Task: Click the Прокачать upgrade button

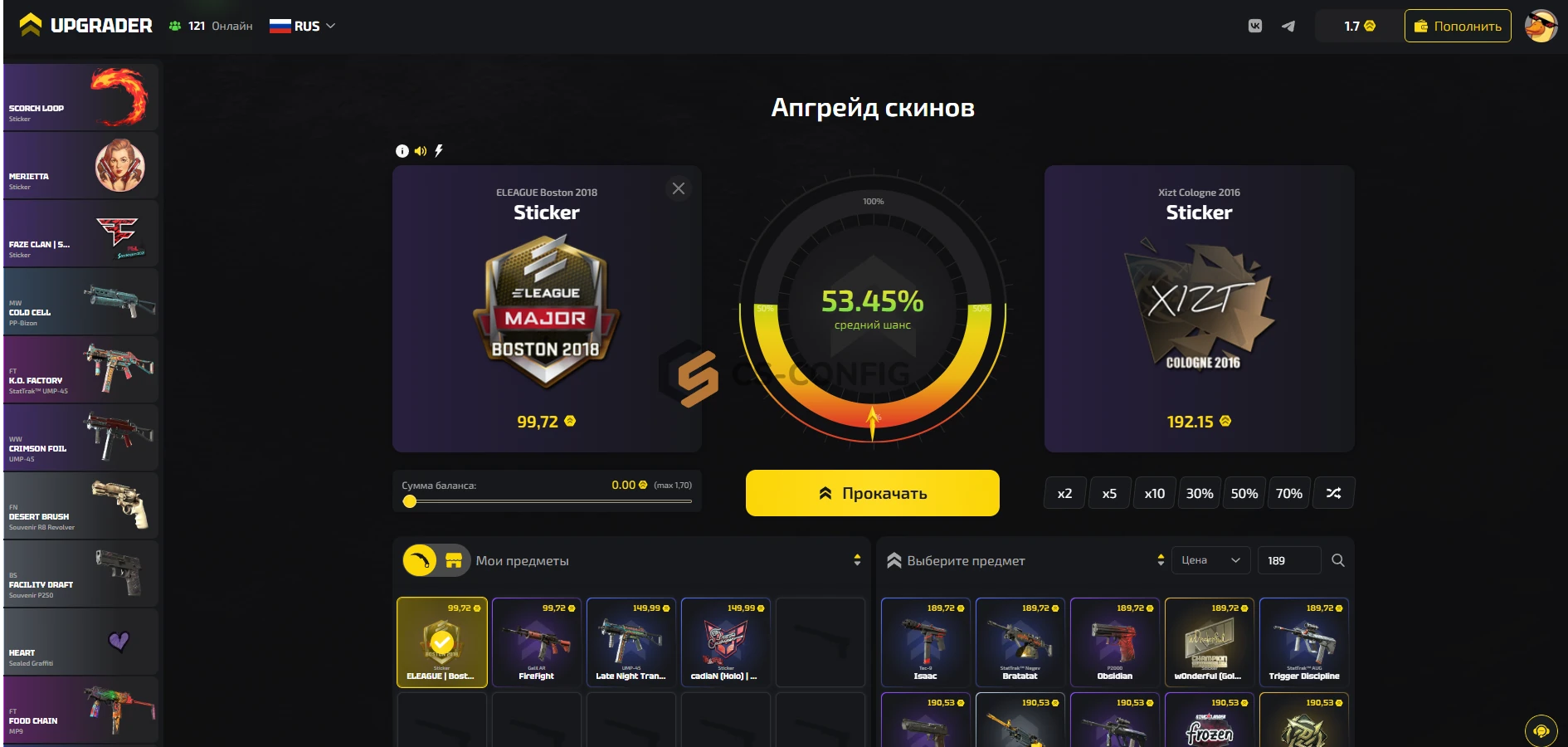Action: [x=873, y=493]
